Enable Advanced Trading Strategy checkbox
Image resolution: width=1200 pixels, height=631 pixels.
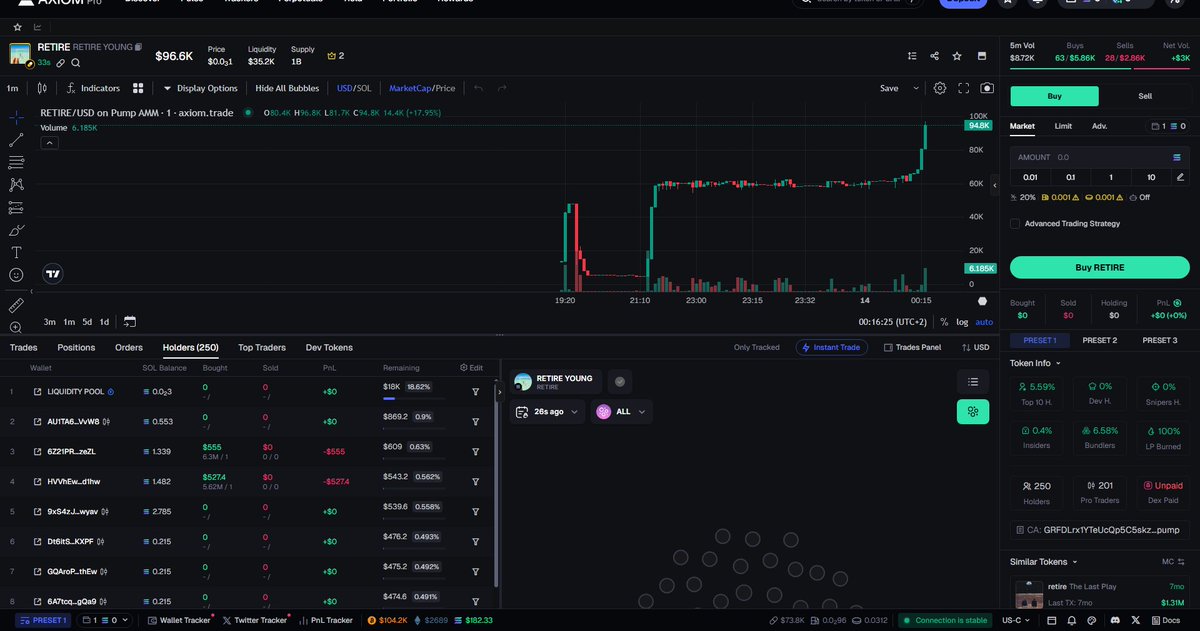click(1016, 224)
